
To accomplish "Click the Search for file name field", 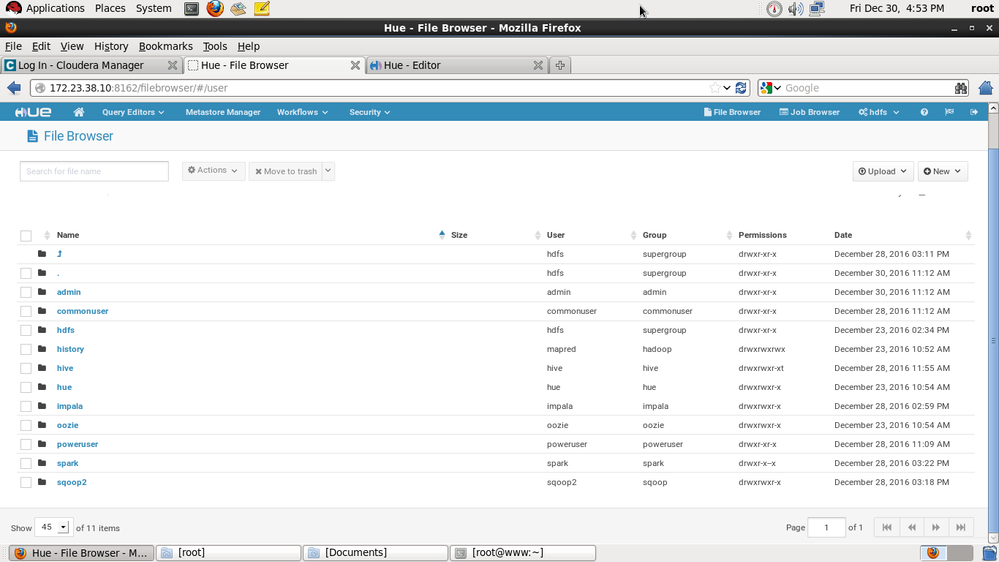I will [x=94, y=171].
